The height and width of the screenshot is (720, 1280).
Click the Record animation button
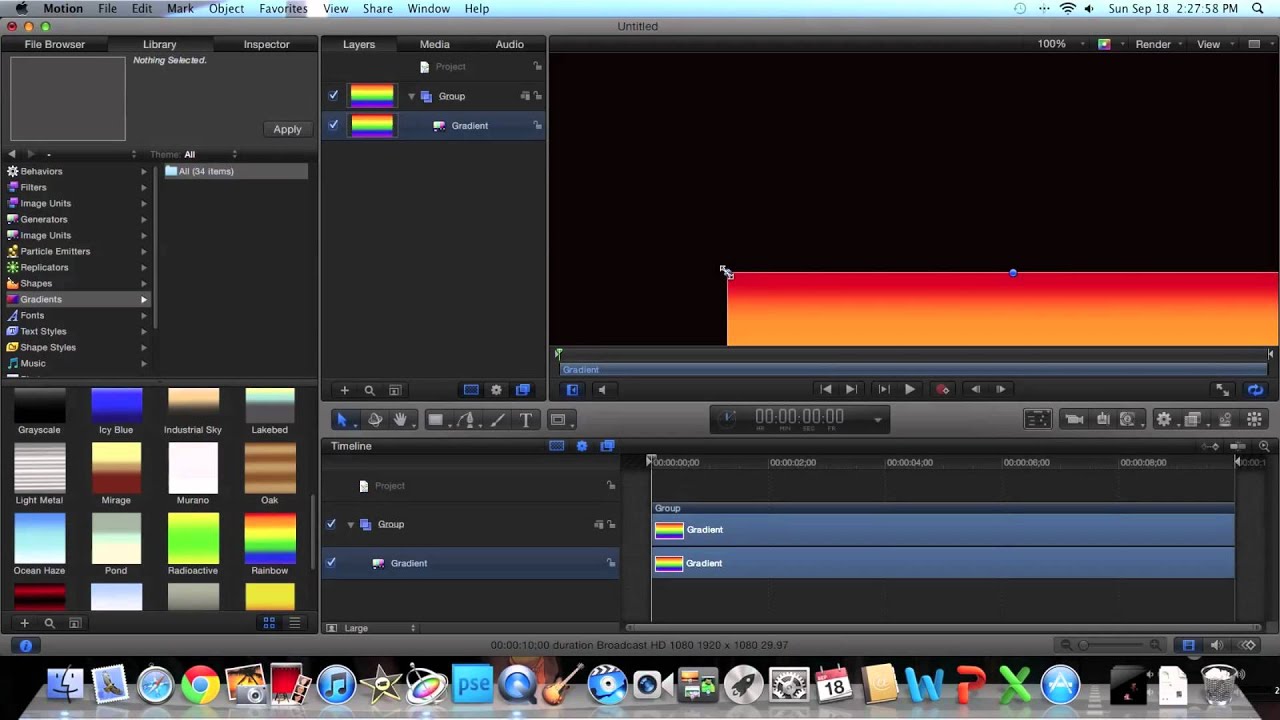[942, 389]
